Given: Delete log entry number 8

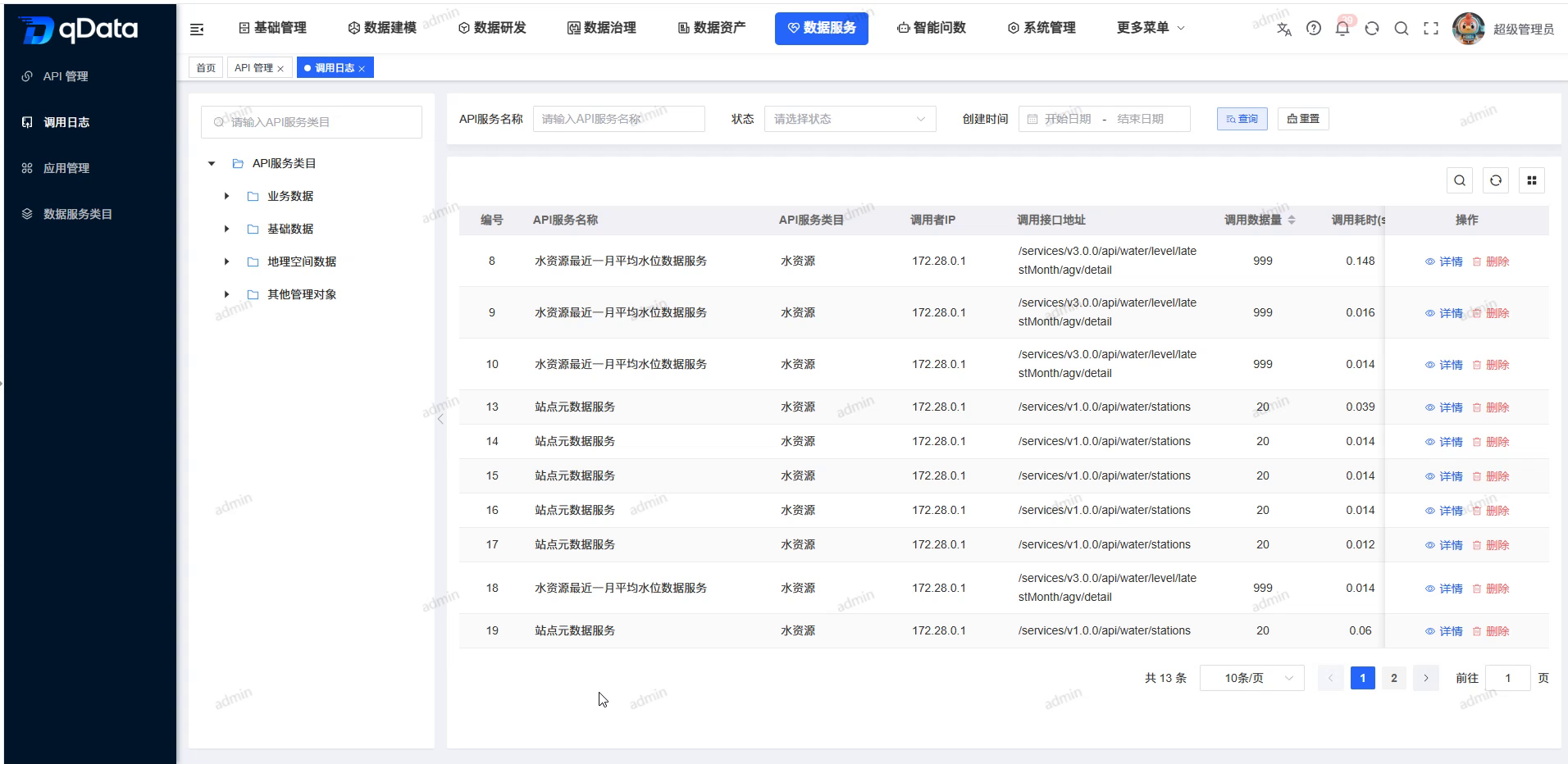Looking at the screenshot, I should coord(1491,261).
